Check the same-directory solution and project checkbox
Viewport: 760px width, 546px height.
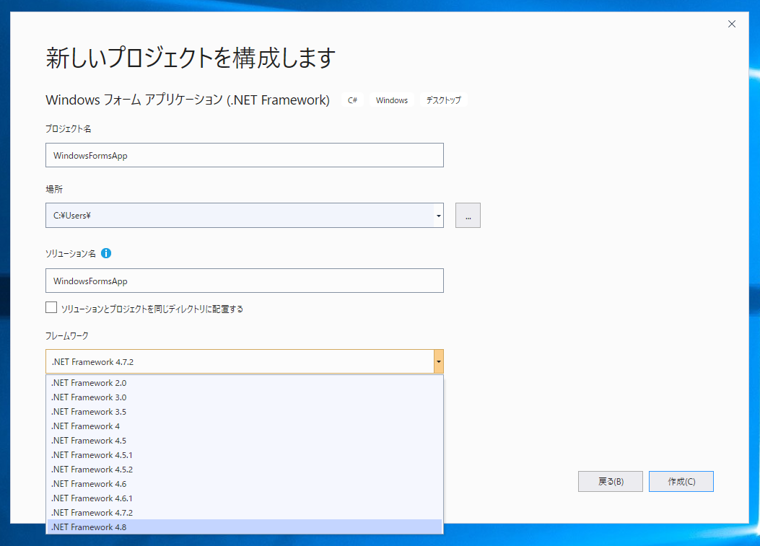tap(51, 307)
